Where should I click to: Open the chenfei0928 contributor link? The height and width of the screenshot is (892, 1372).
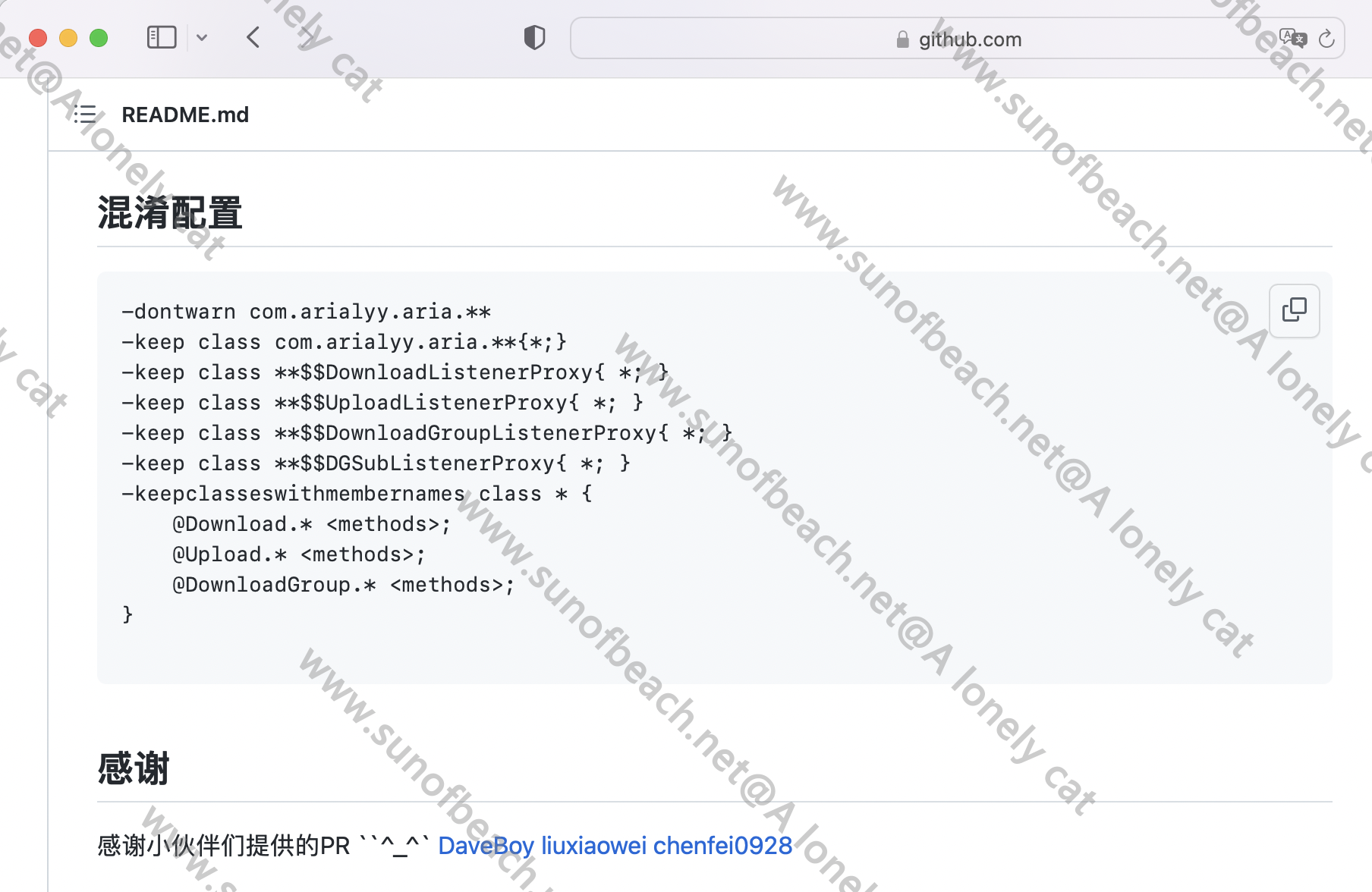pos(722,845)
